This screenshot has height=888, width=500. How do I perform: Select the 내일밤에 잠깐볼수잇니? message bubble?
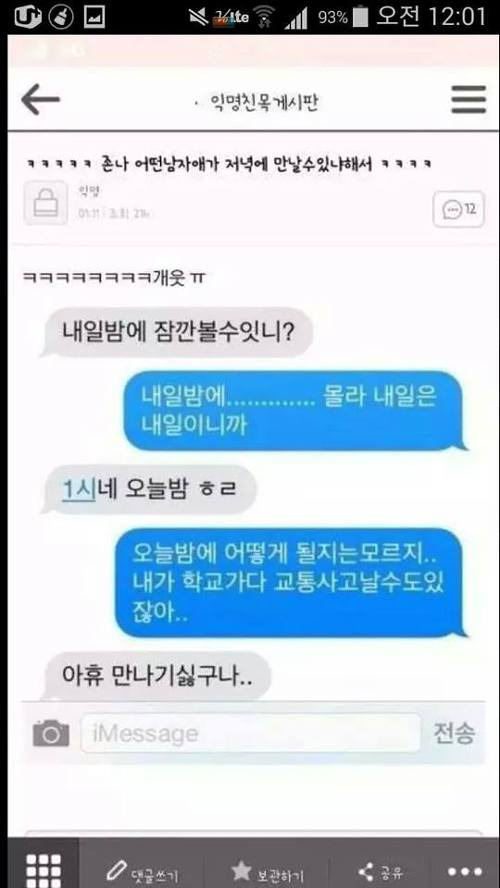coord(177,332)
